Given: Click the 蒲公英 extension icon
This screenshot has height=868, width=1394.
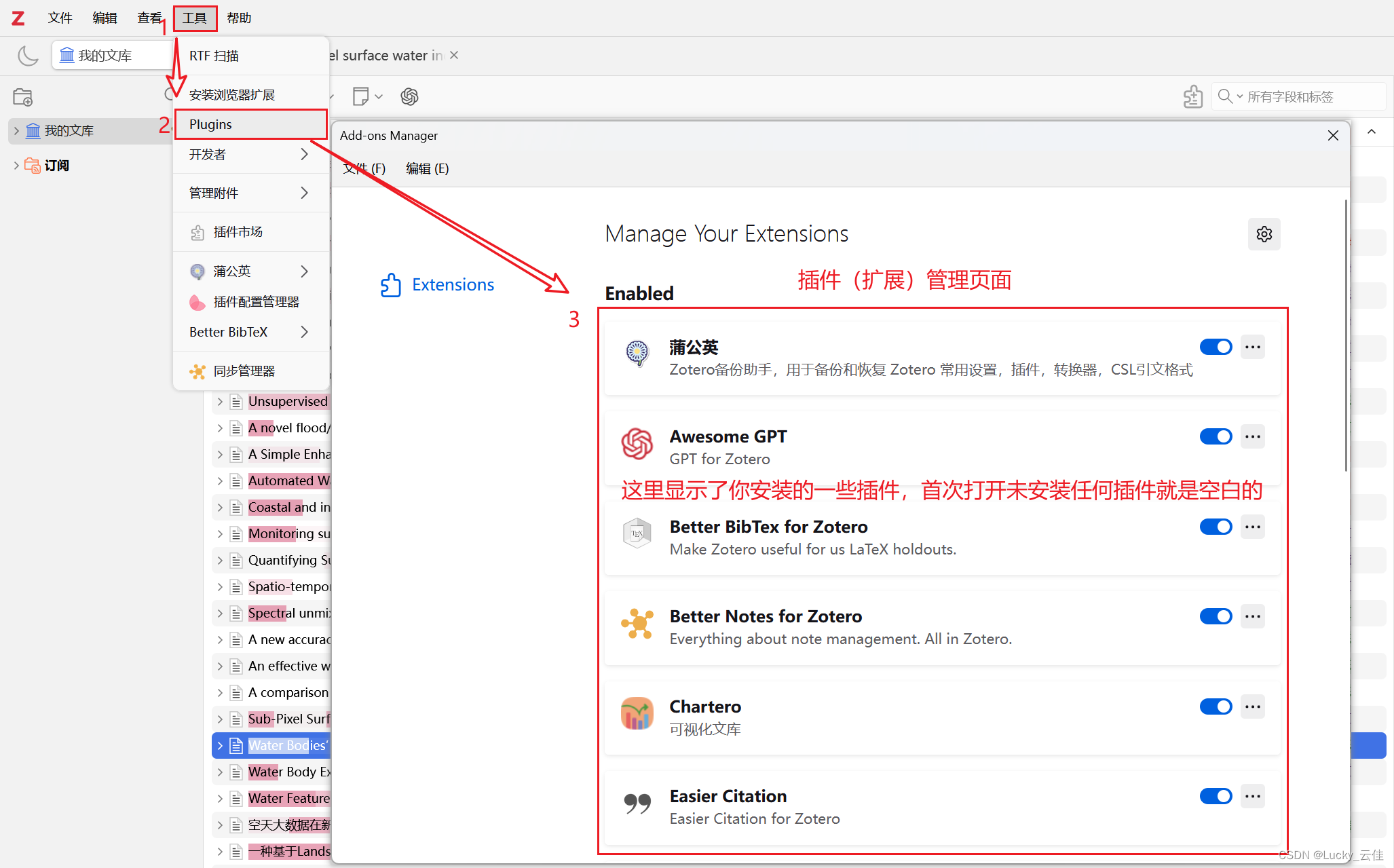Looking at the screenshot, I should click(x=637, y=353).
